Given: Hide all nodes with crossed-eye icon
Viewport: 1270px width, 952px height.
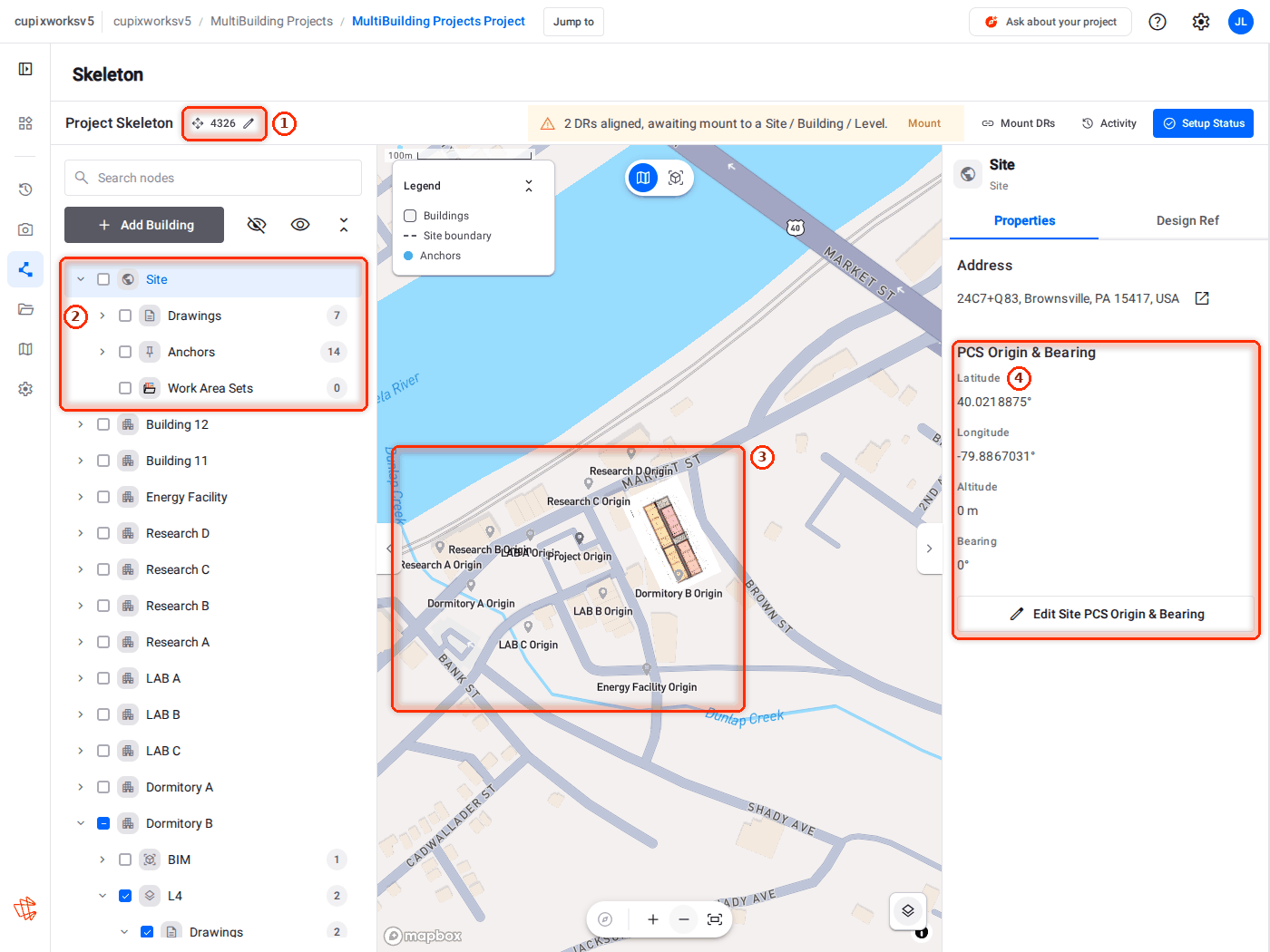Looking at the screenshot, I should coord(257,225).
